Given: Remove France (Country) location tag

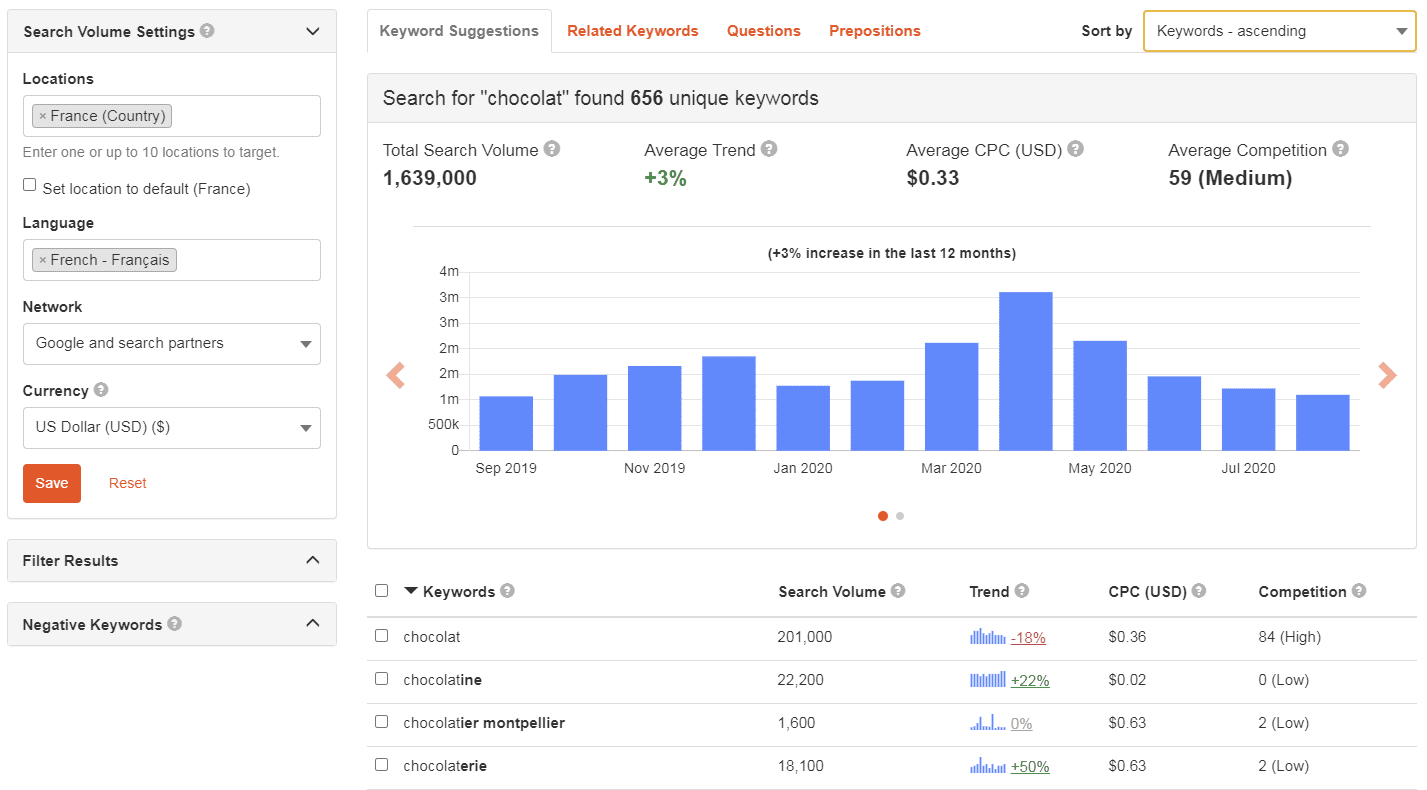Looking at the screenshot, I should coord(42,116).
